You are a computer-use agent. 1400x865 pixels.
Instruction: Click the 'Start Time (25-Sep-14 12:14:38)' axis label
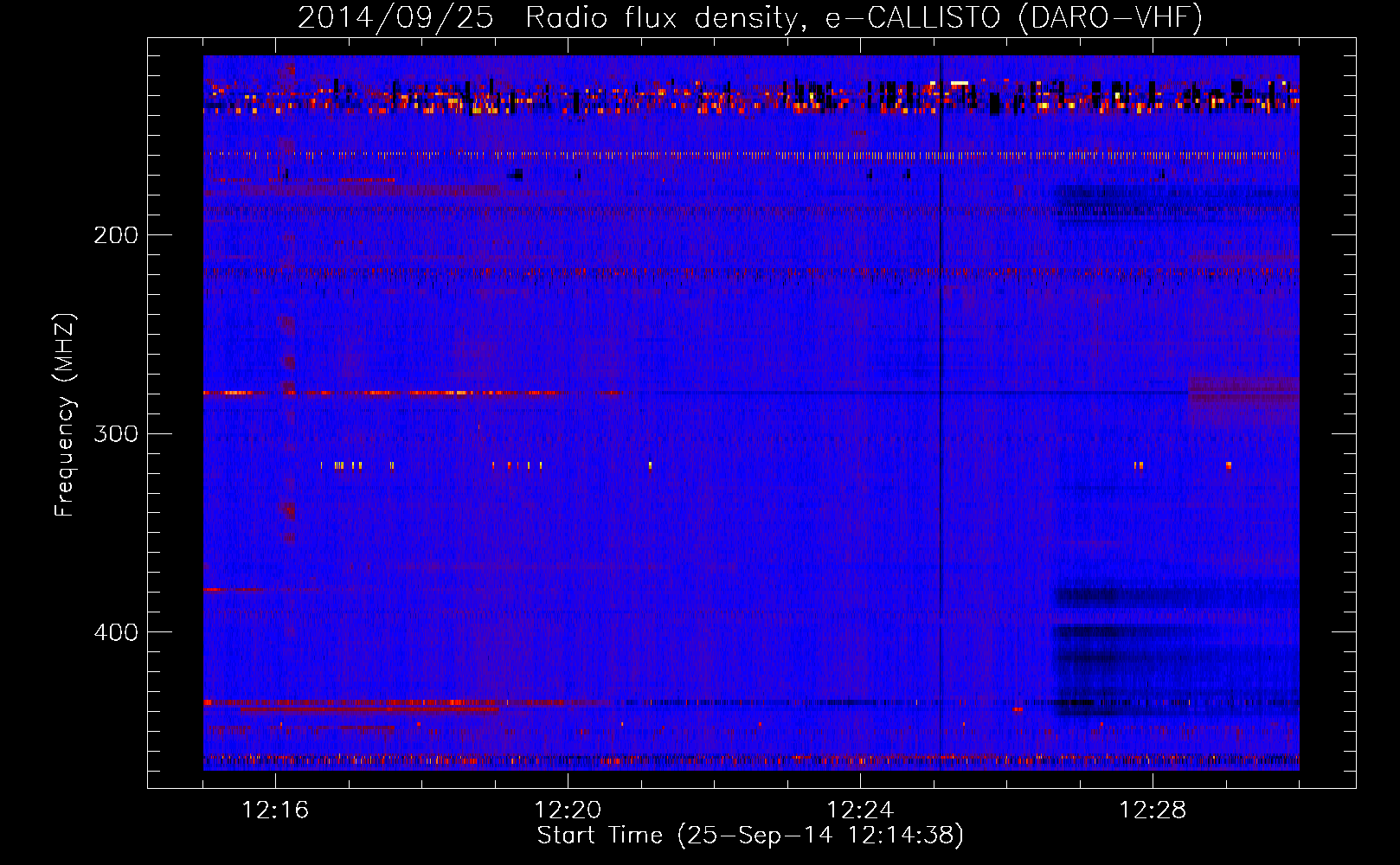[x=750, y=836]
